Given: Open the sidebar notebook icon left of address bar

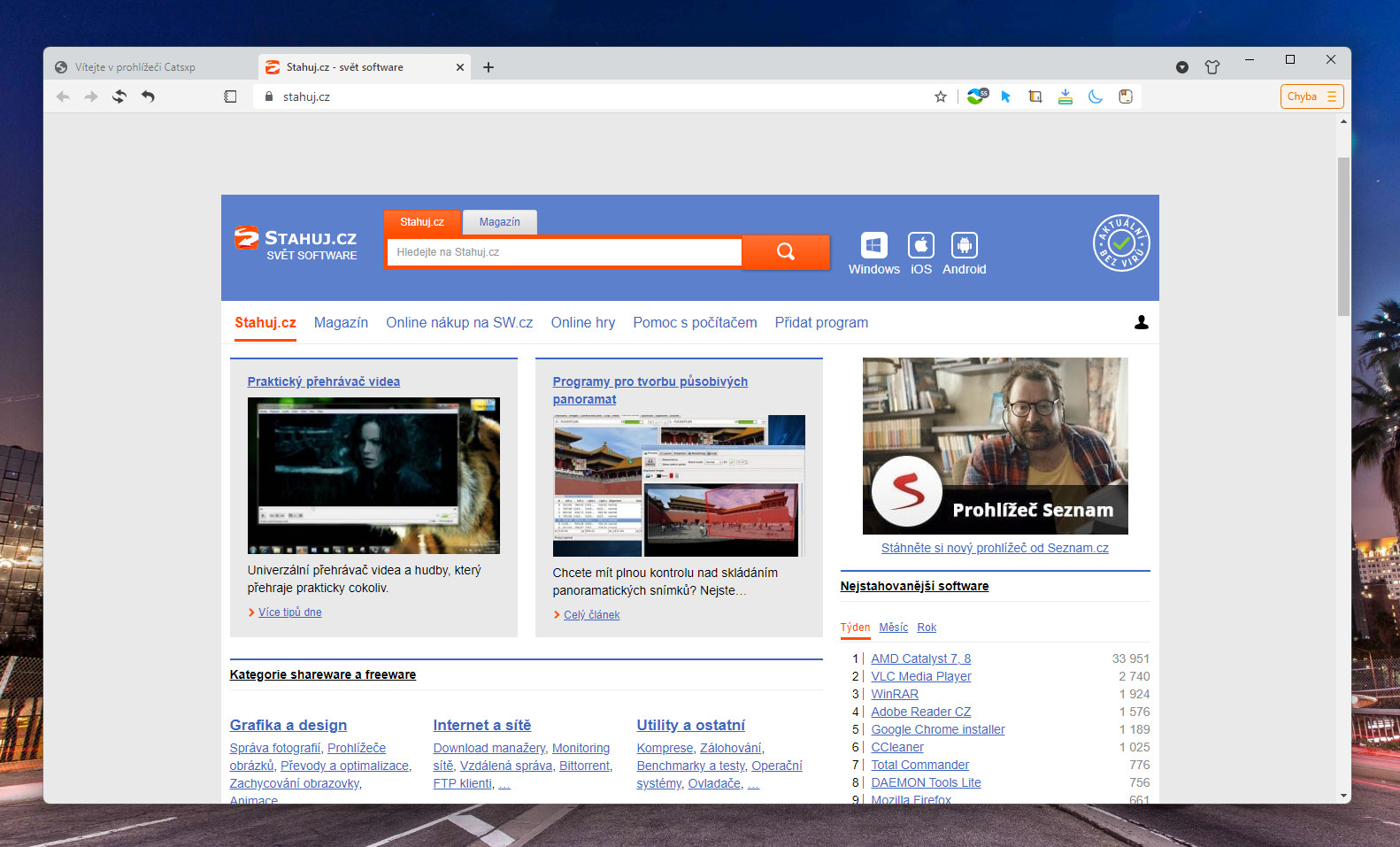Looking at the screenshot, I should point(230,96).
